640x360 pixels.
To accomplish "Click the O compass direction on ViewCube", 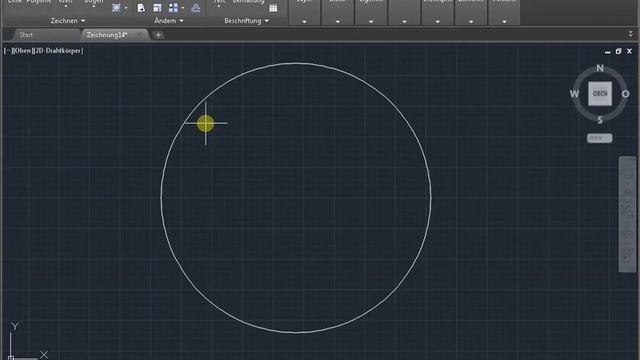I will click(625, 94).
